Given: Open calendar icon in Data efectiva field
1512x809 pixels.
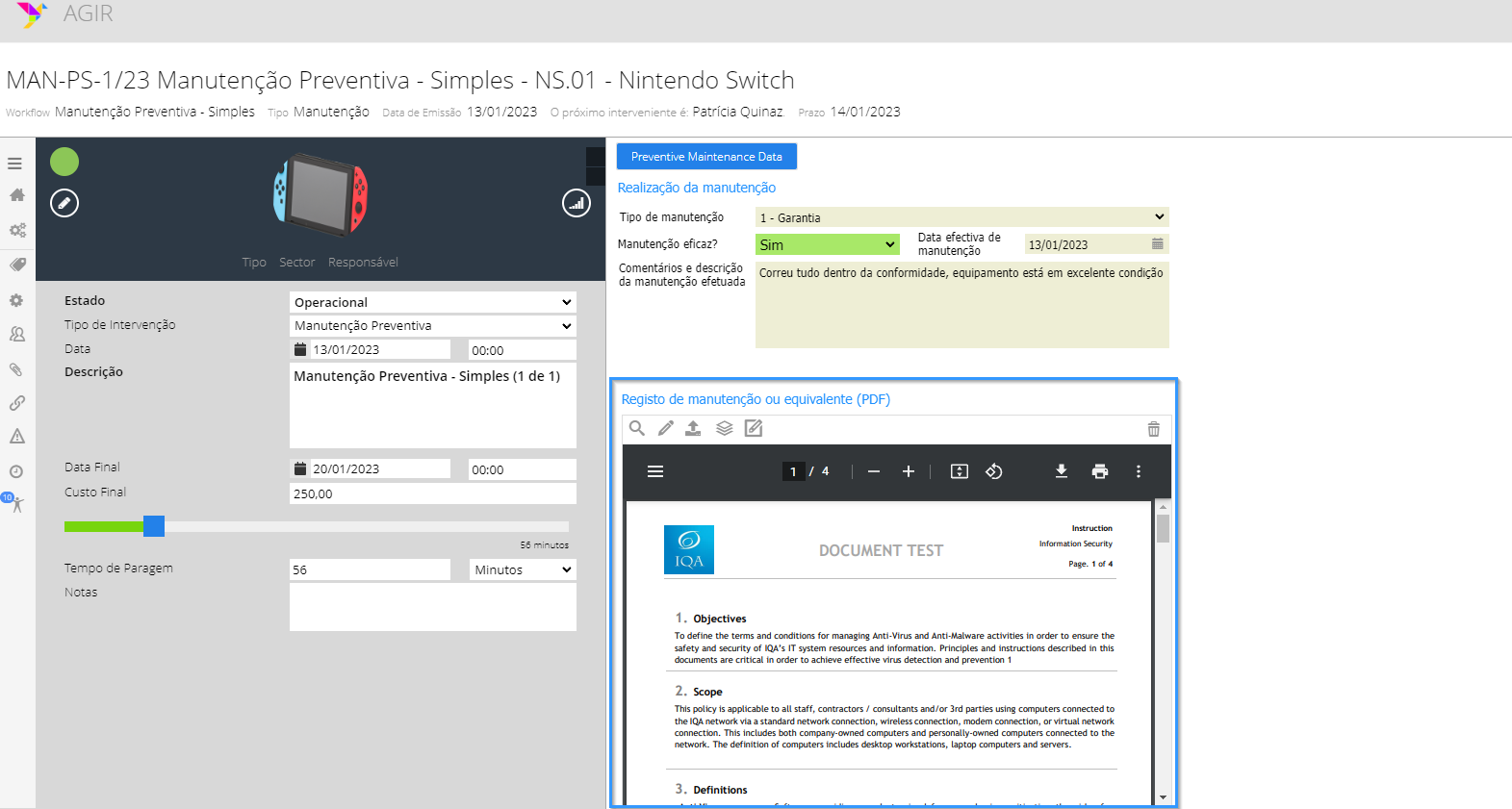Looking at the screenshot, I should click(1158, 244).
